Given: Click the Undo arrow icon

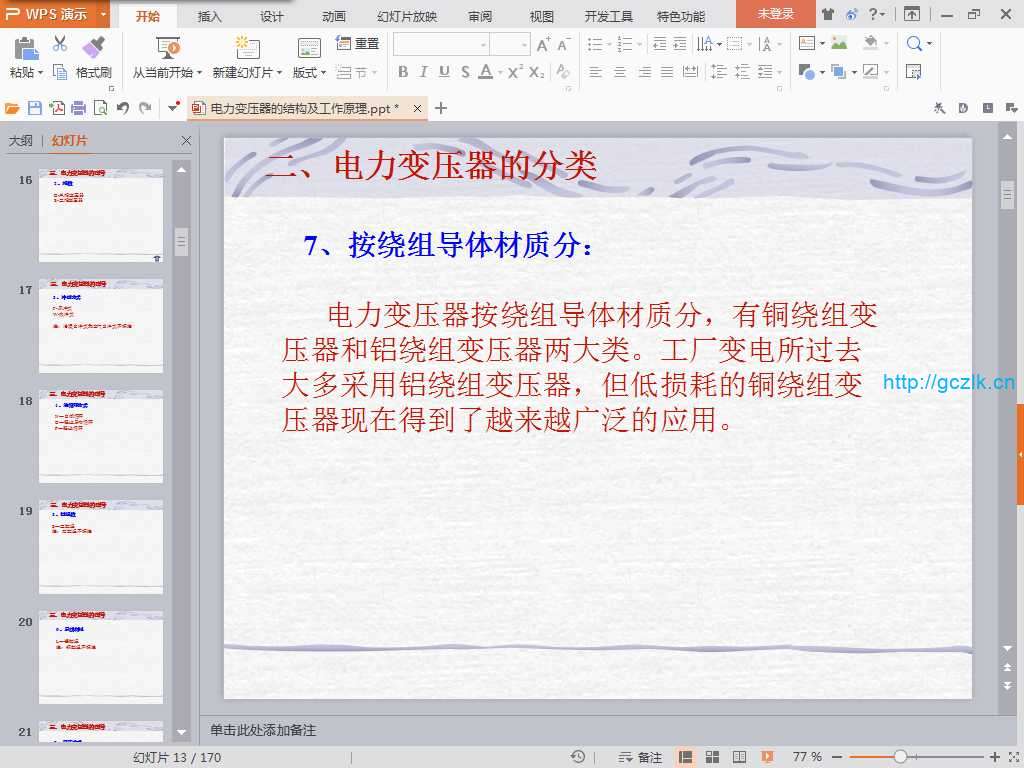Looking at the screenshot, I should (123, 108).
